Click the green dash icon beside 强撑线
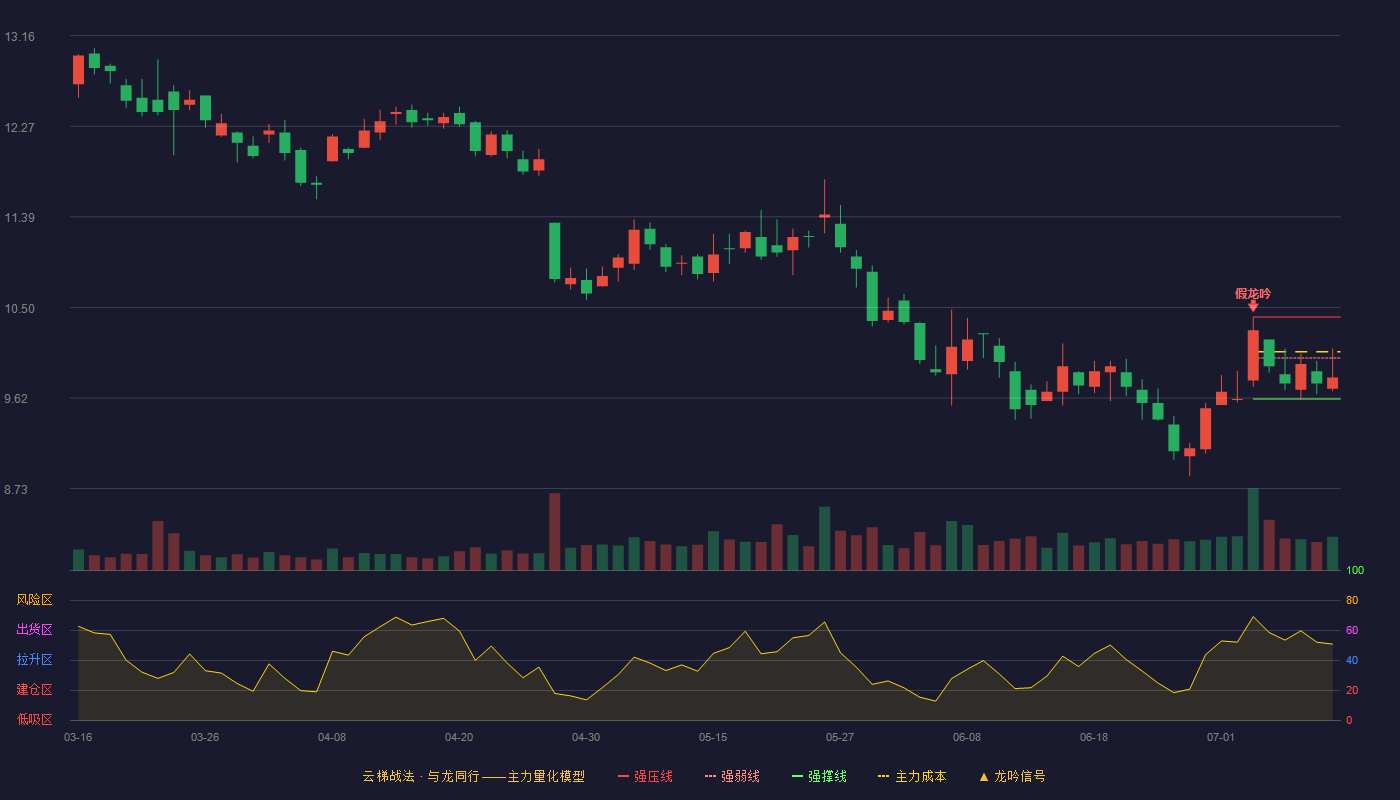 pos(798,776)
